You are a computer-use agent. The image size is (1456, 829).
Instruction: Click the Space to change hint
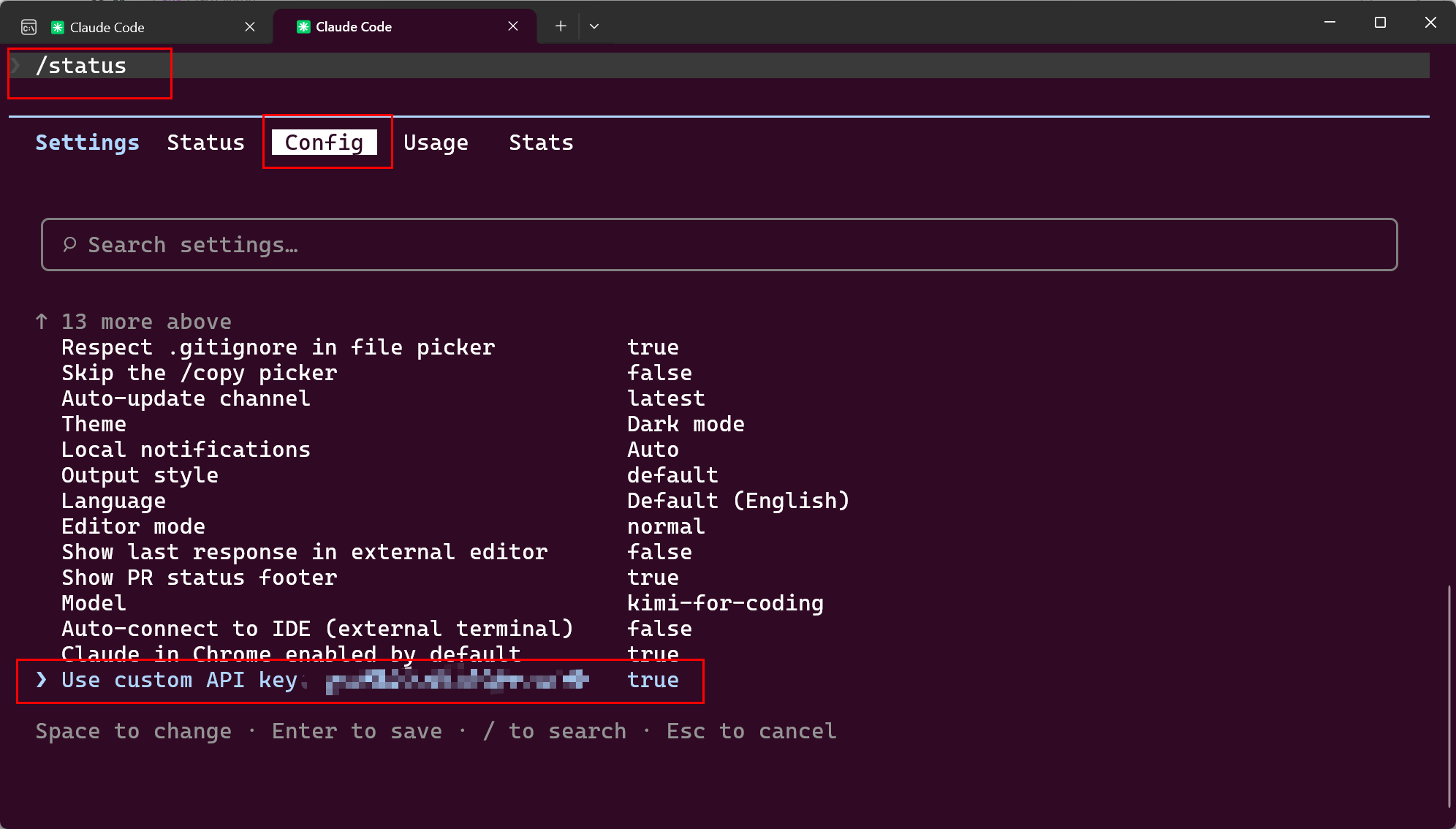(134, 731)
